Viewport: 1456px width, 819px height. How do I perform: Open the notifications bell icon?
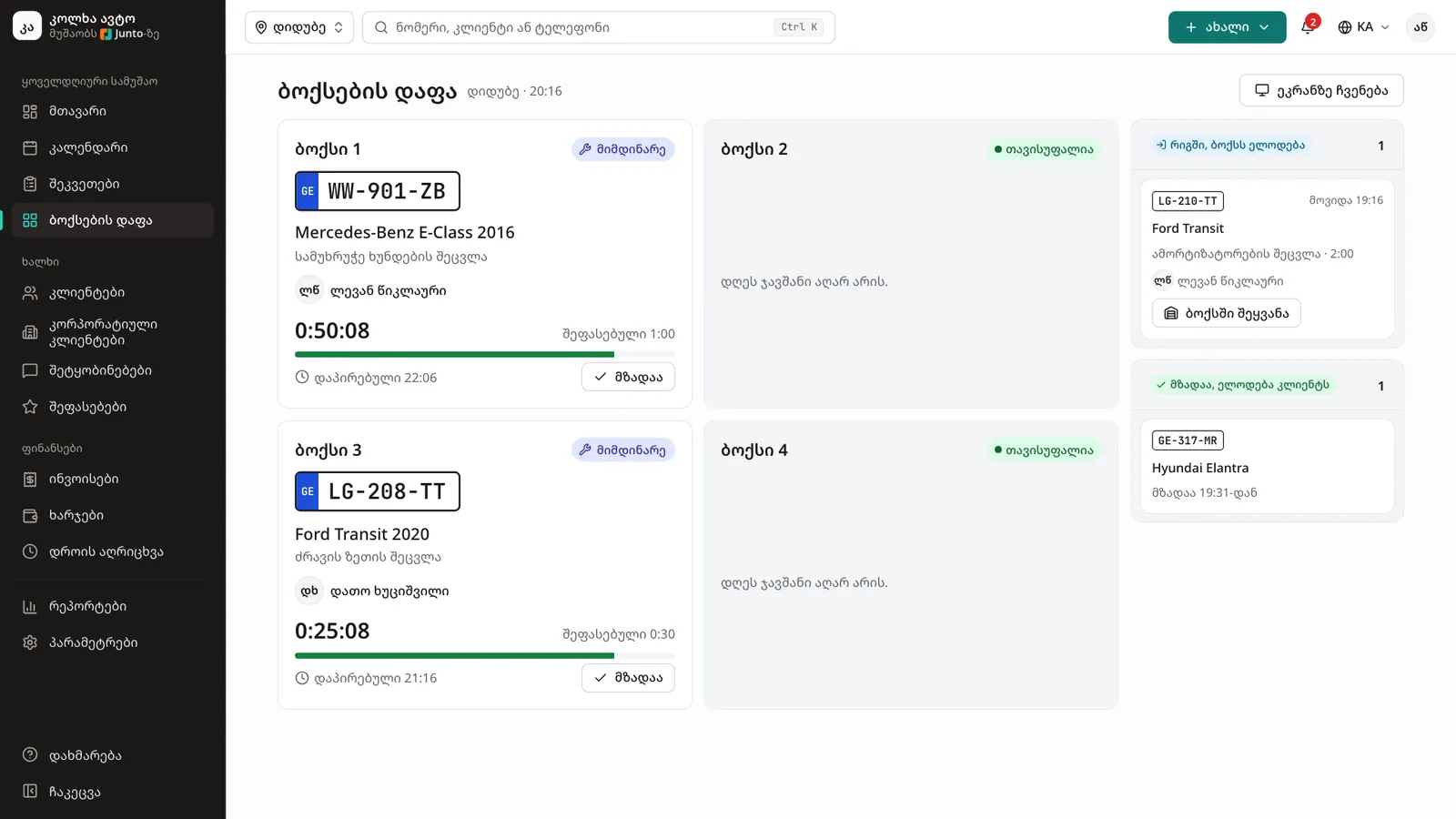tap(1308, 27)
